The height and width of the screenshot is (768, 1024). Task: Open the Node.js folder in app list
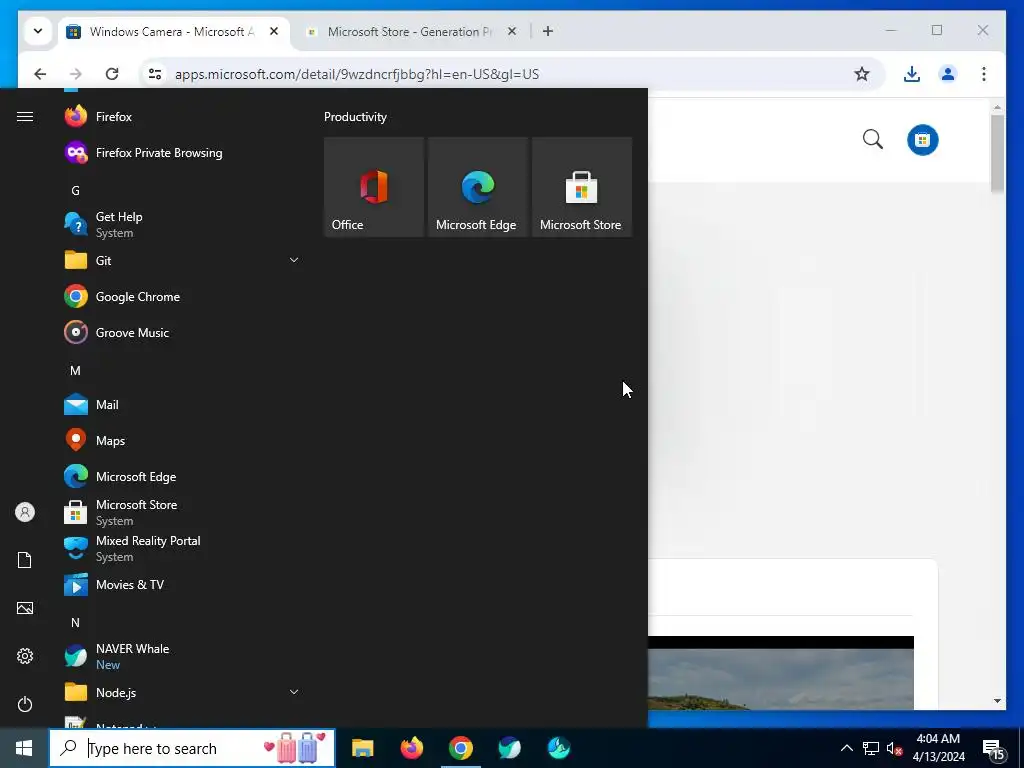[x=182, y=692]
